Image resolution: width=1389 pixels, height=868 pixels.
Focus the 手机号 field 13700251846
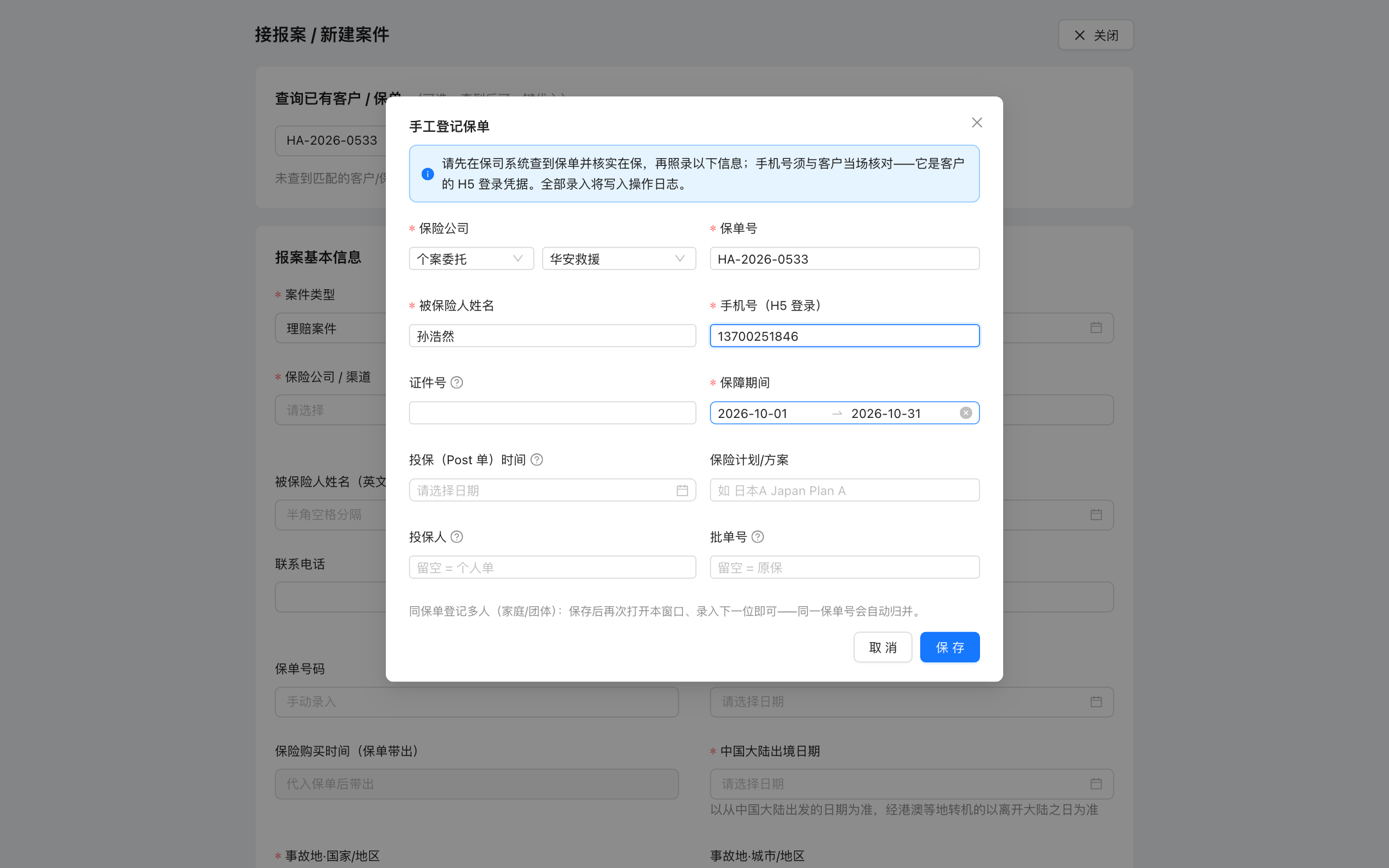coord(844,336)
